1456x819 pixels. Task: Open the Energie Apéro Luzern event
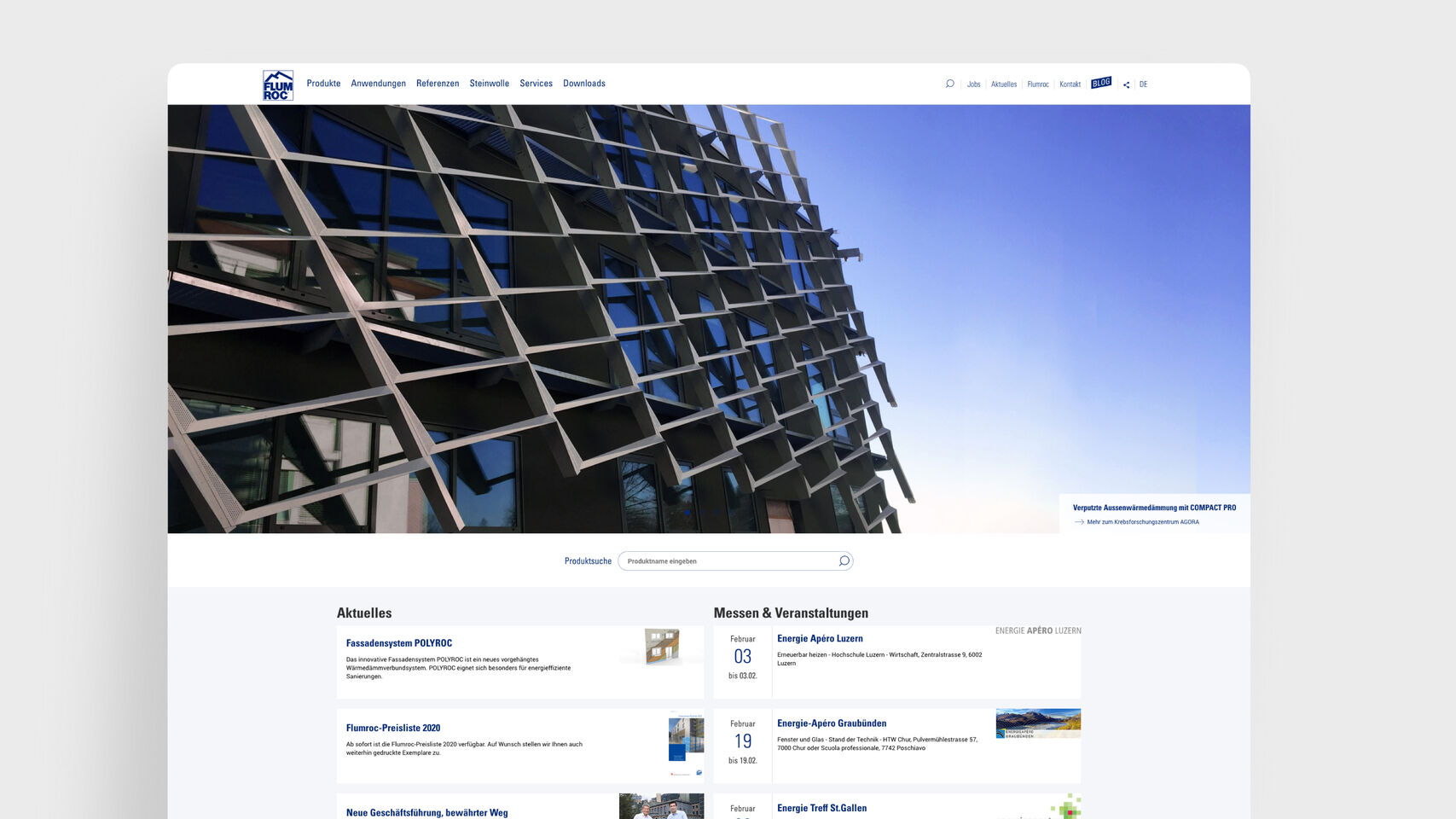pos(820,638)
